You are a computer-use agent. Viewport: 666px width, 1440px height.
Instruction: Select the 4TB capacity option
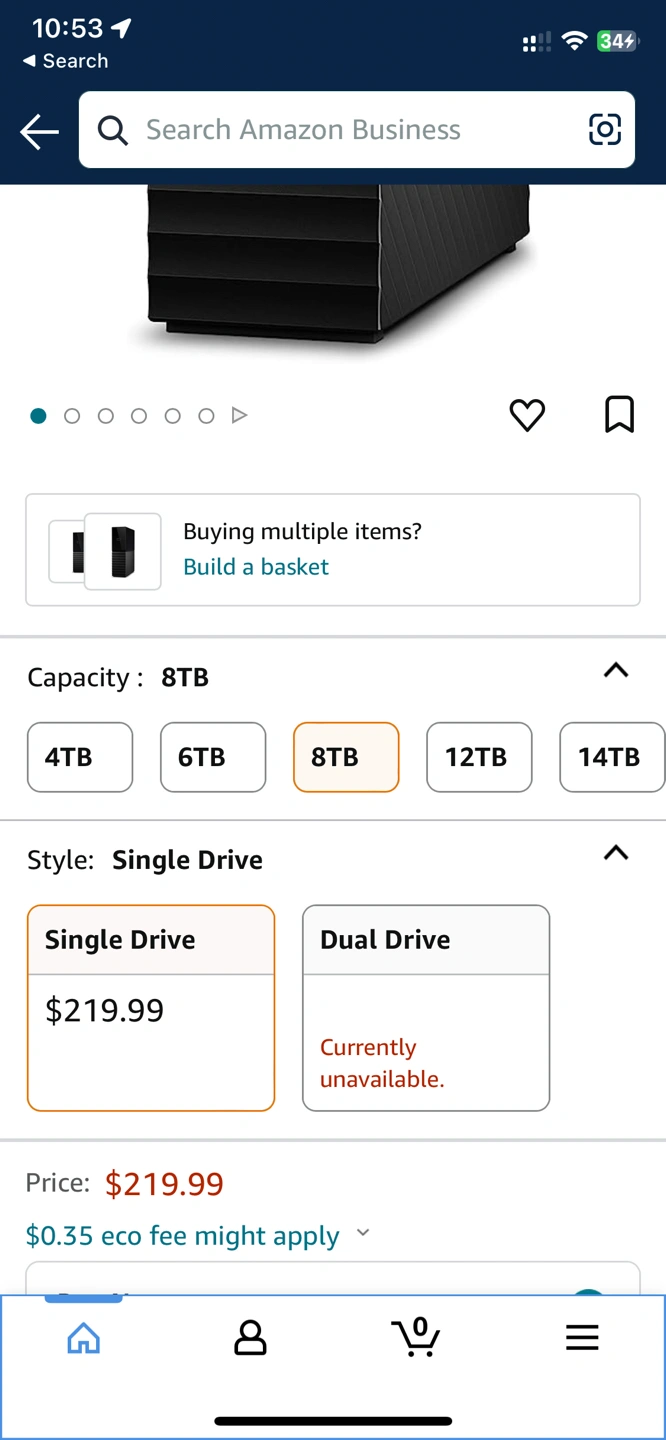coord(80,757)
